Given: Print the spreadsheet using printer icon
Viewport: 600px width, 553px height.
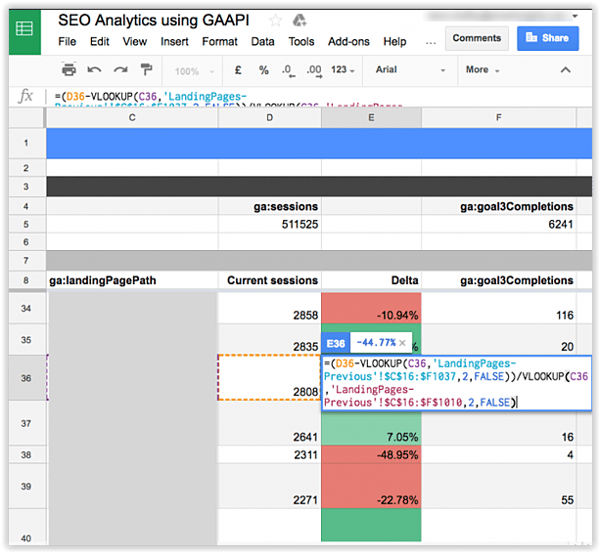Looking at the screenshot, I should click(x=69, y=70).
